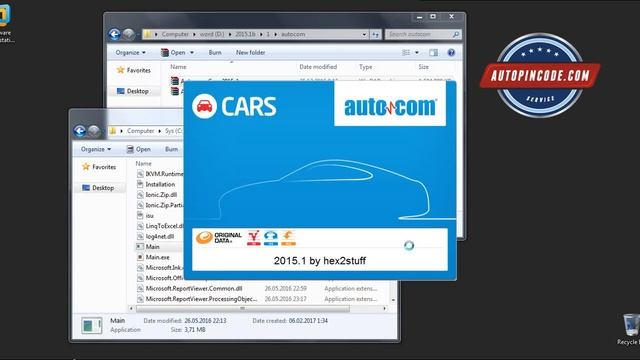Create a New folder in autocom window
The width and height of the screenshot is (640, 360).
250,53
